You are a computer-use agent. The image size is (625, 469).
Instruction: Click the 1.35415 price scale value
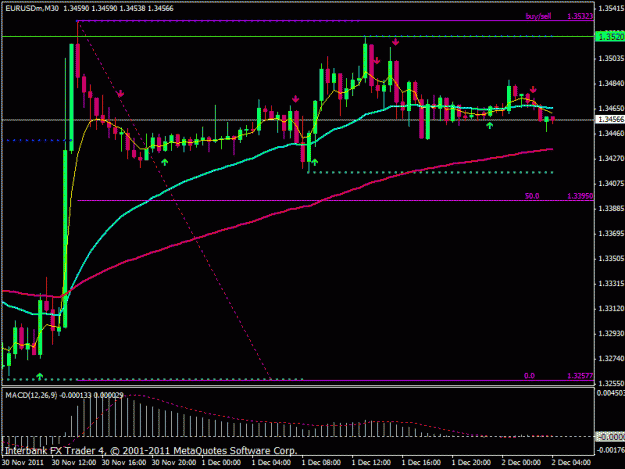pos(611,8)
